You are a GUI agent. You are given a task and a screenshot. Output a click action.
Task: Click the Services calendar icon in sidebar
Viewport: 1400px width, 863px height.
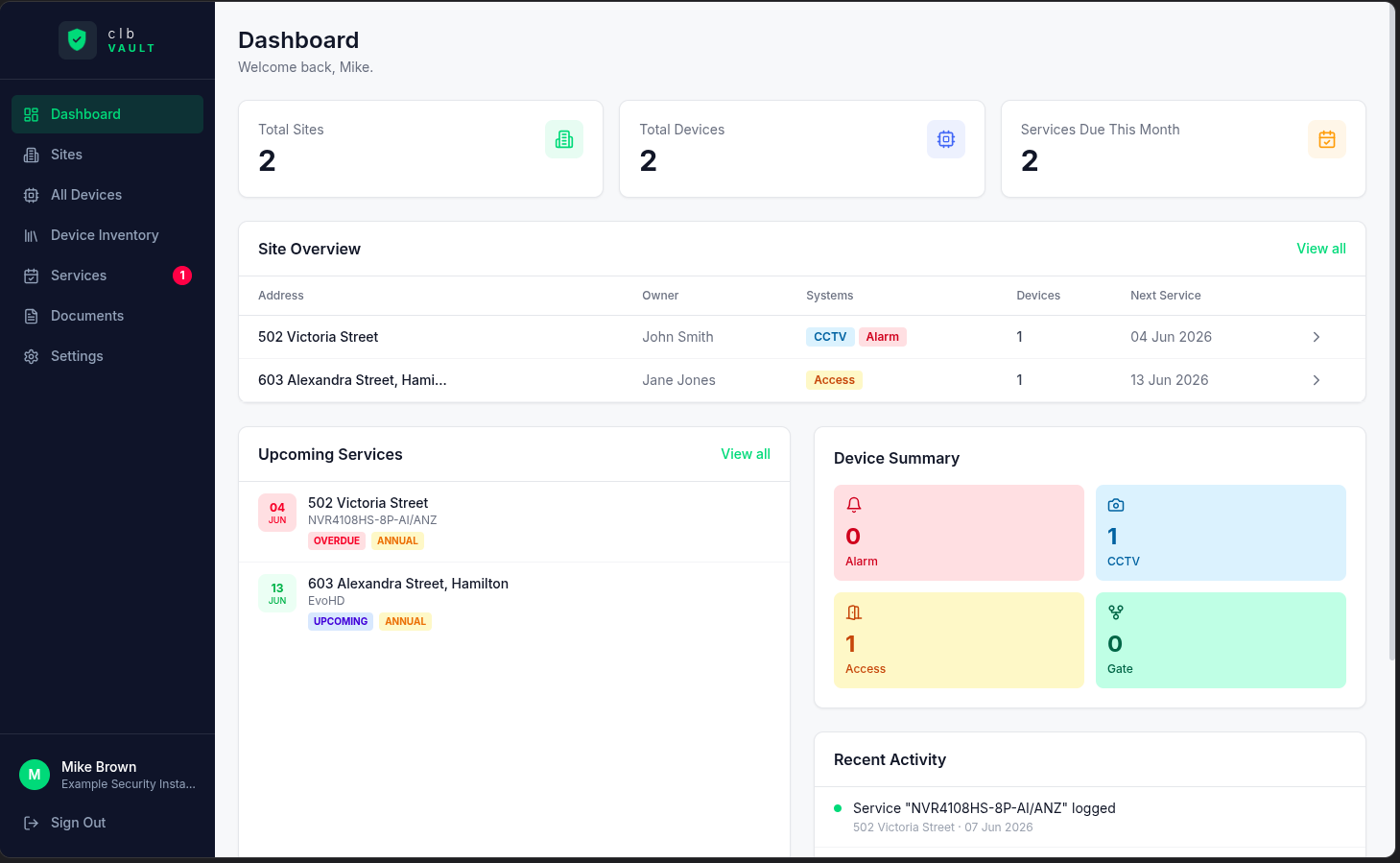point(31,276)
